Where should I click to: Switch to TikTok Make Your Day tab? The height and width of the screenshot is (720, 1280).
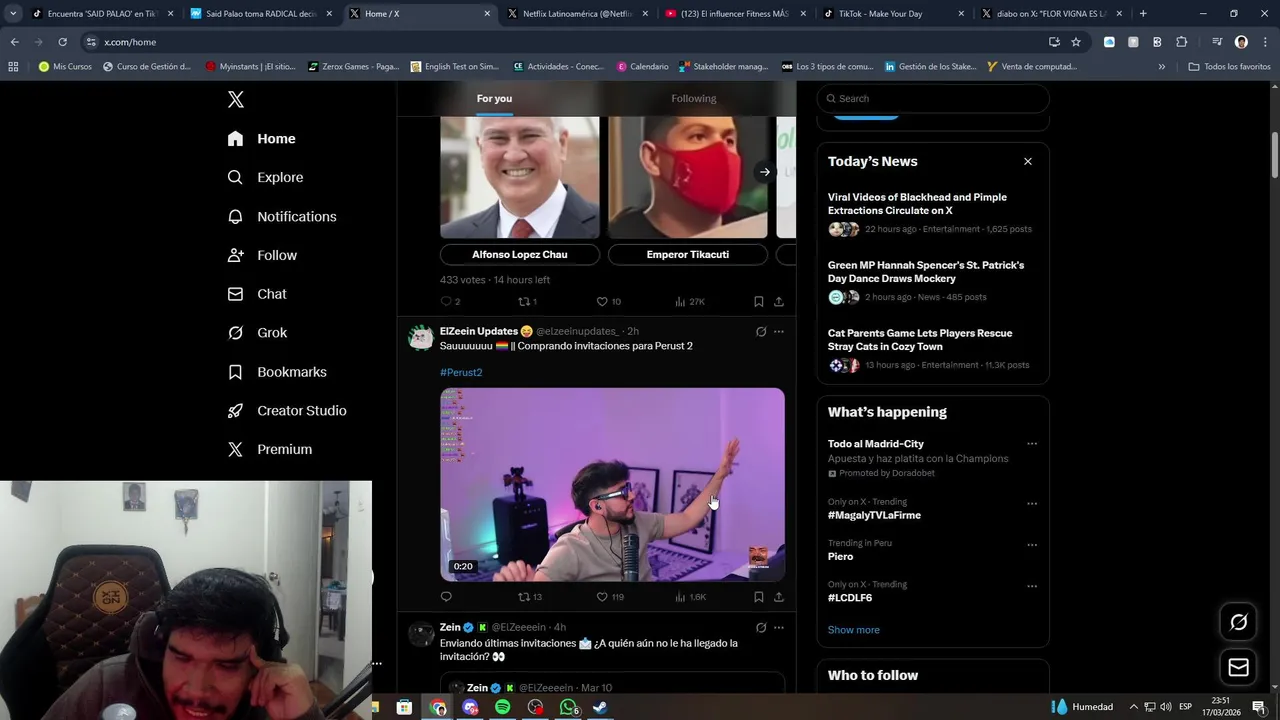pyautogui.click(x=893, y=14)
